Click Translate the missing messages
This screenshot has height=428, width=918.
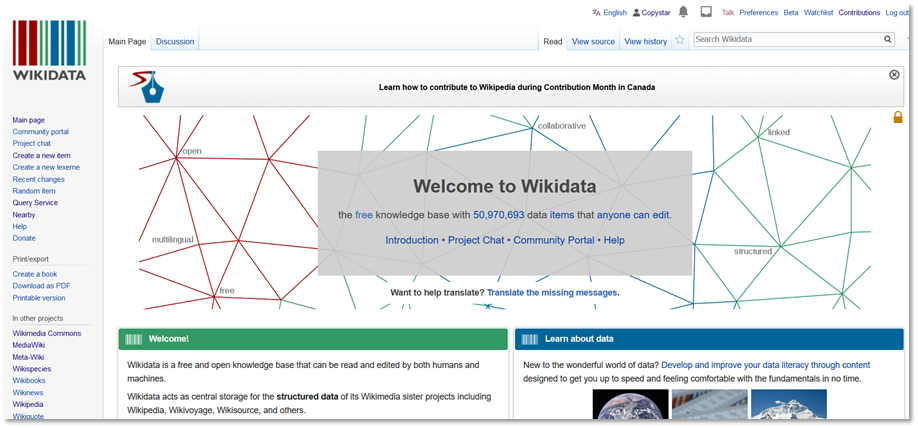point(552,292)
